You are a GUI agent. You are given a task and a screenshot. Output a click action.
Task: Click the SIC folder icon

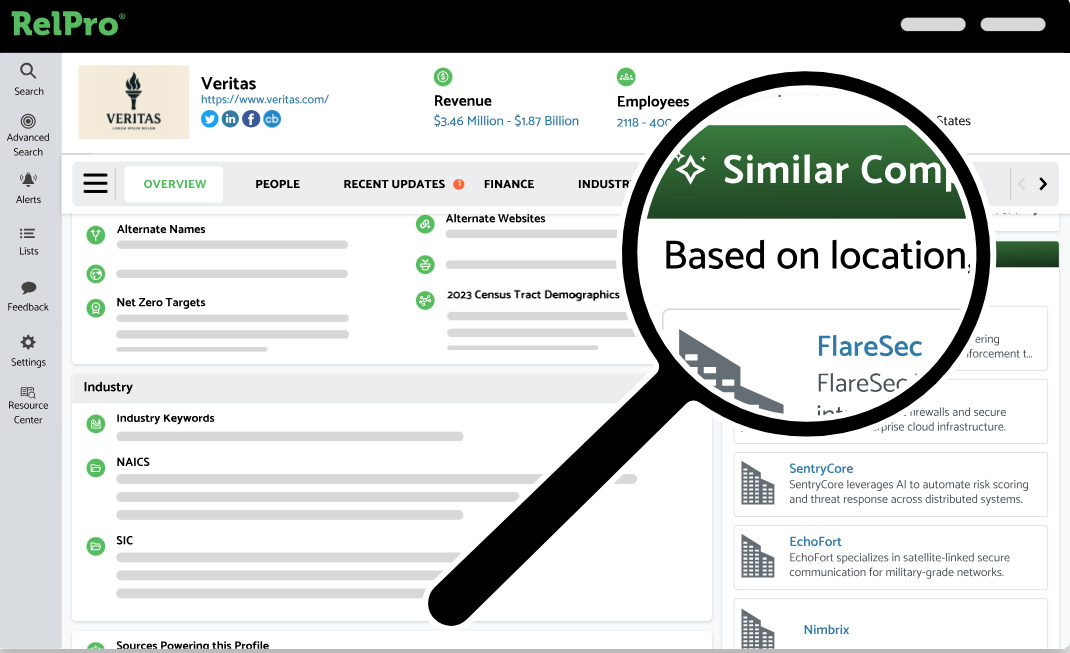(x=96, y=546)
